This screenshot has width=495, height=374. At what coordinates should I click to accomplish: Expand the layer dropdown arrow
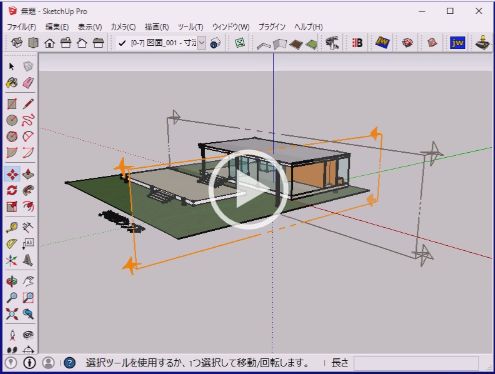201,43
